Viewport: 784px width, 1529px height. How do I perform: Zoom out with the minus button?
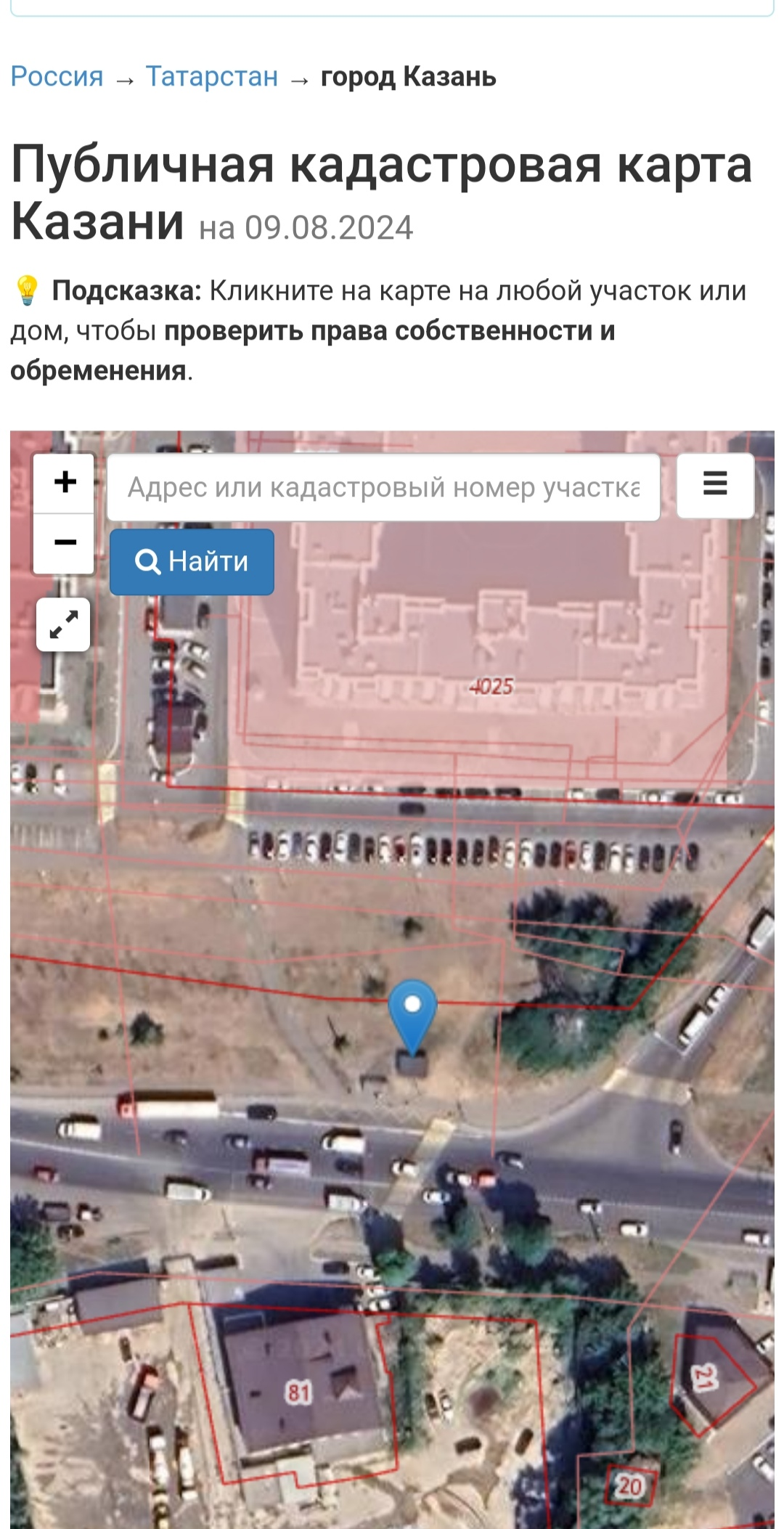coord(65,543)
